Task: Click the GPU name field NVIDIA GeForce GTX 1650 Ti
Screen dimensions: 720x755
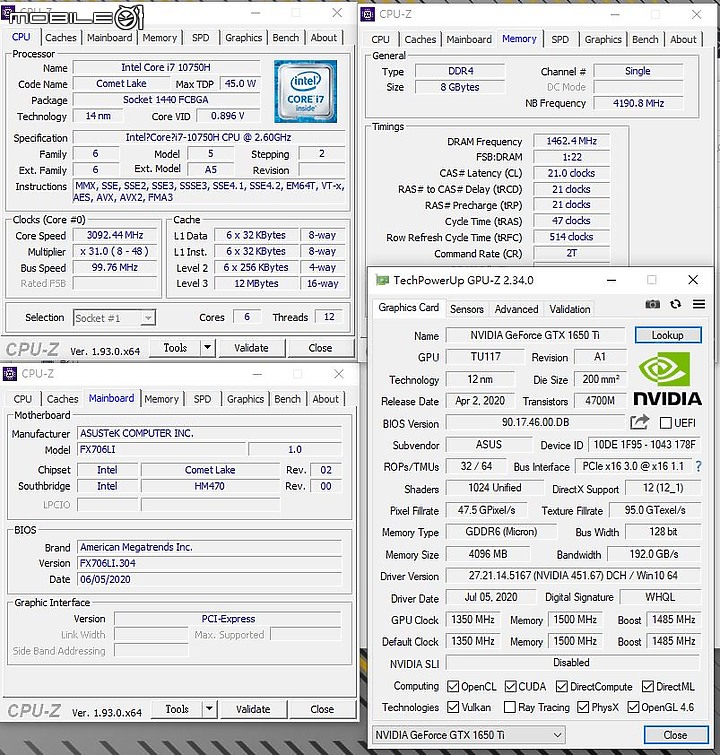Action: [535, 335]
